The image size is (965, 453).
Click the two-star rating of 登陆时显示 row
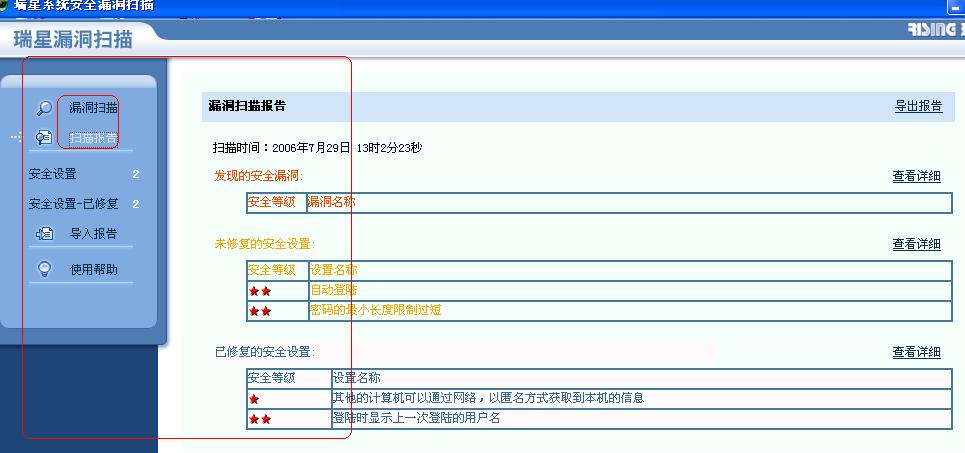pyautogui.click(x=260, y=420)
